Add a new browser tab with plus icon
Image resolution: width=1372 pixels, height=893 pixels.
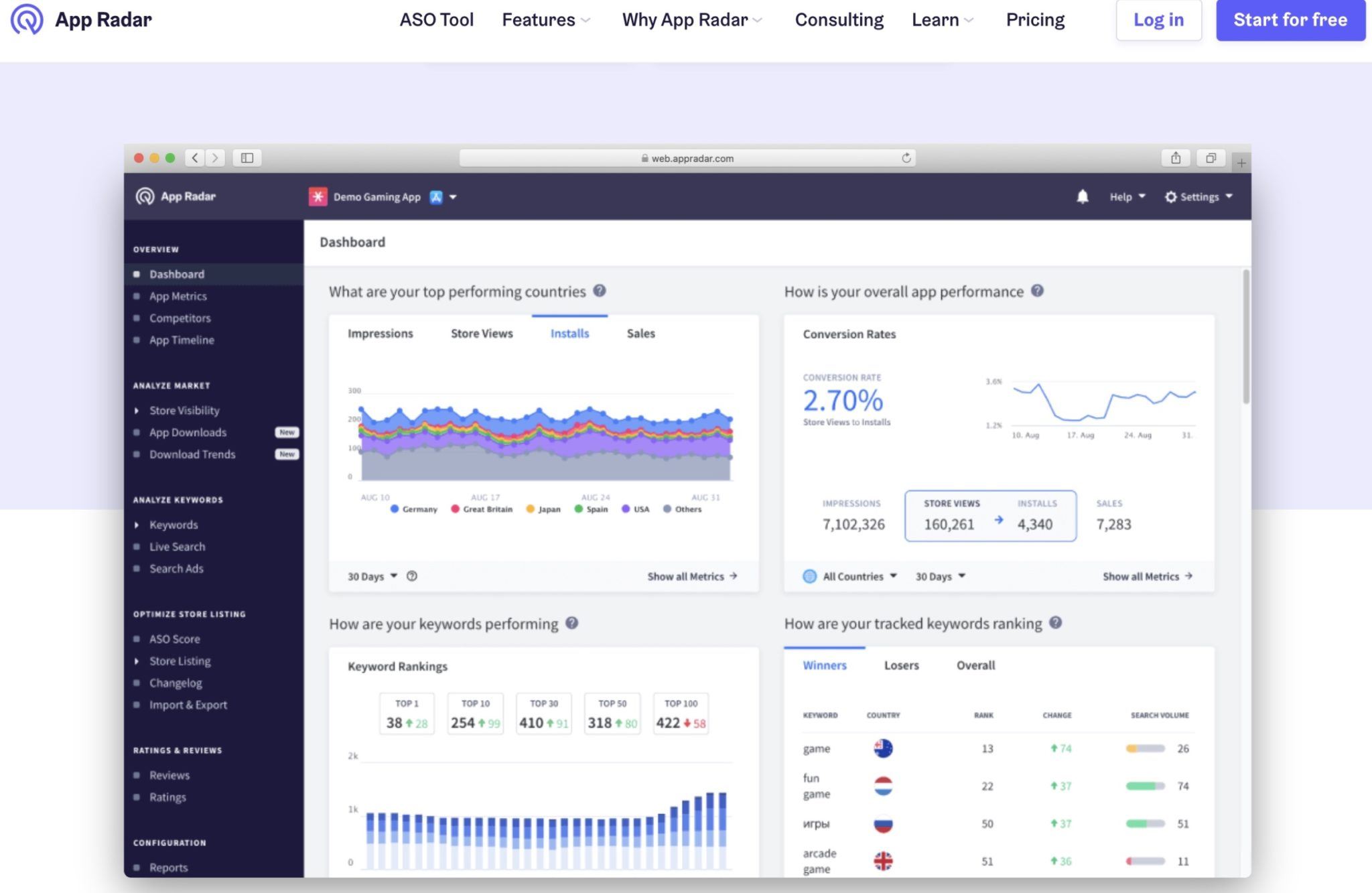tap(1241, 163)
